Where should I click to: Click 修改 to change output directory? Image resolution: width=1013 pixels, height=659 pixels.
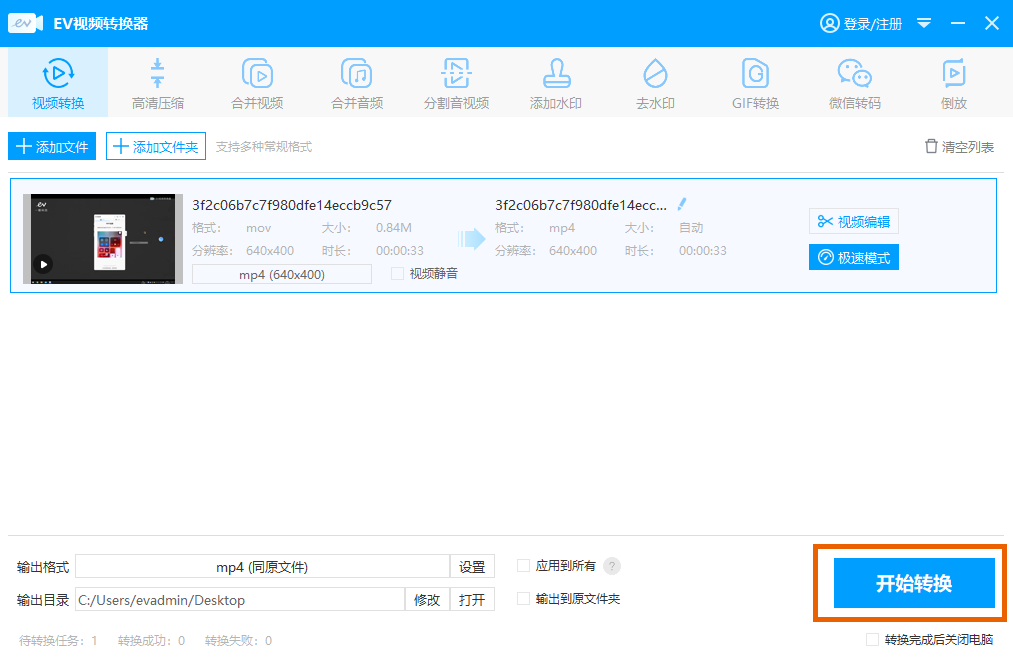426,600
